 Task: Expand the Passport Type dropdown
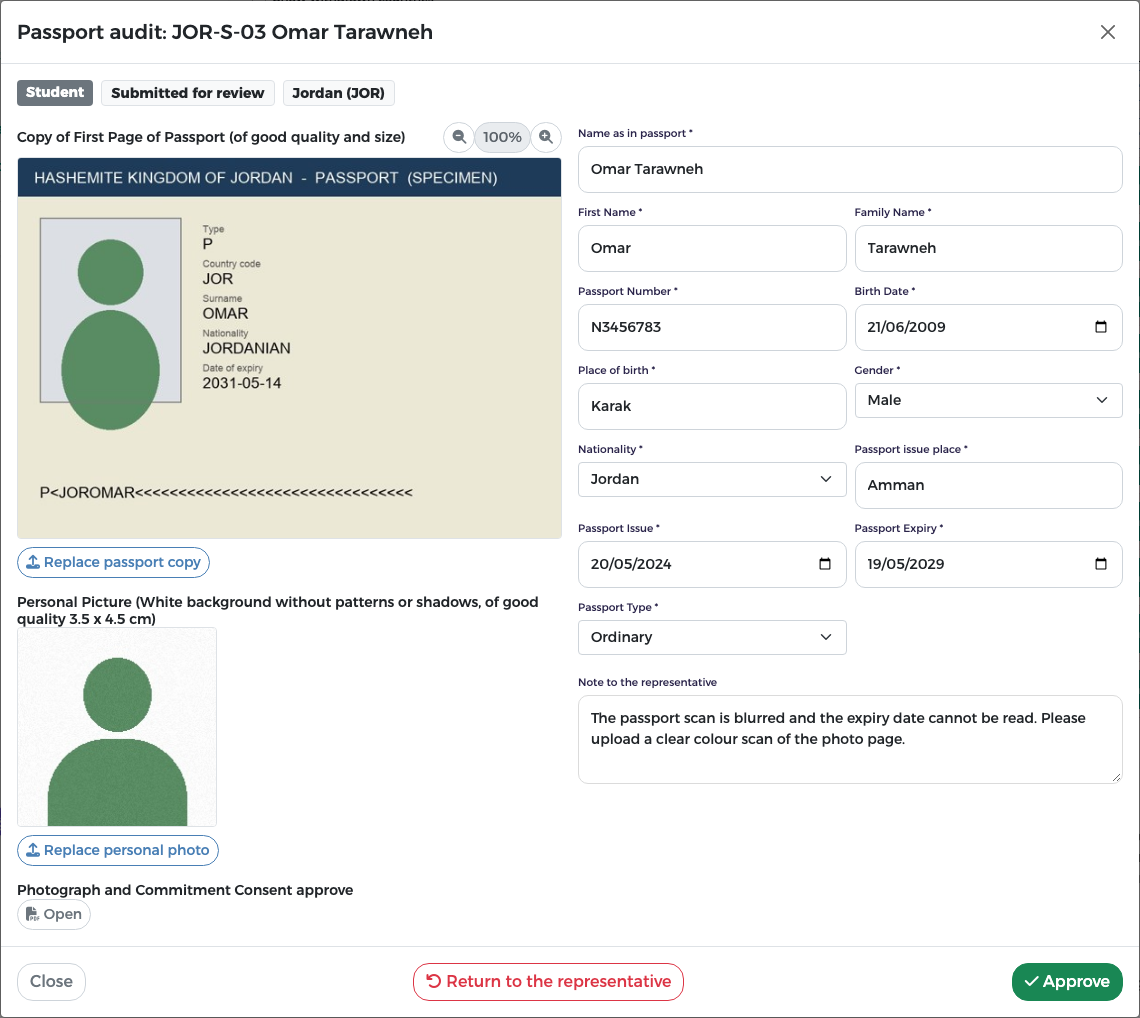click(x=712, y=637)
